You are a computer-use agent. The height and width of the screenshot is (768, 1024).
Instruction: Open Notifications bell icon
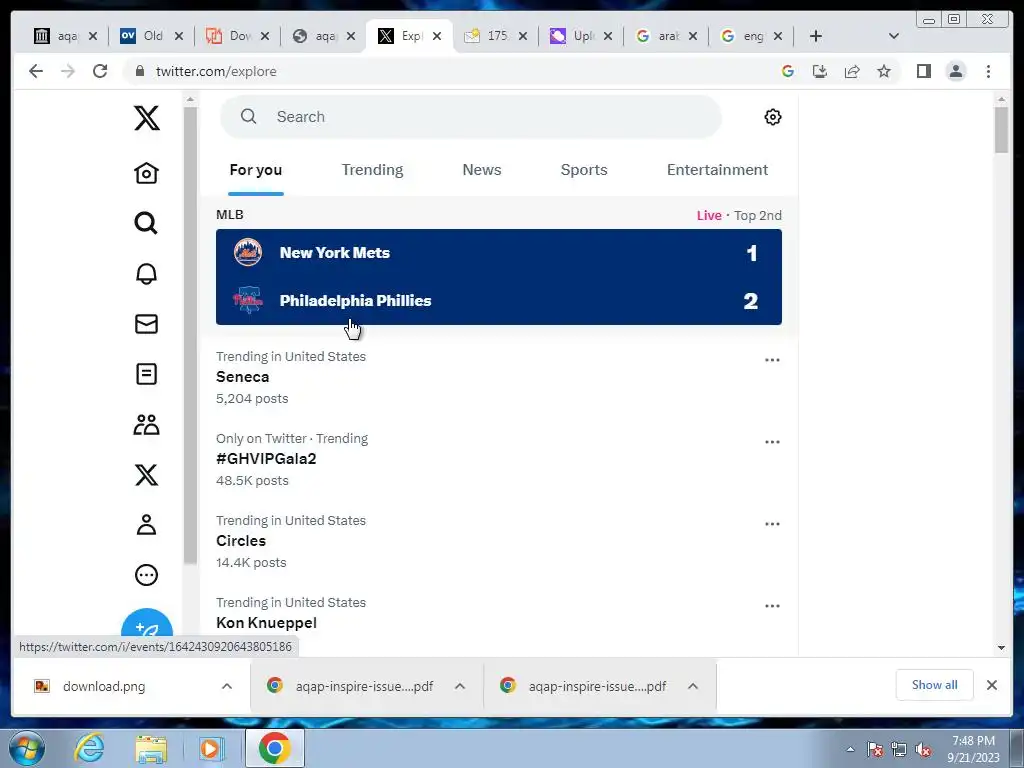pyautogui.click(x=146, y=274)
